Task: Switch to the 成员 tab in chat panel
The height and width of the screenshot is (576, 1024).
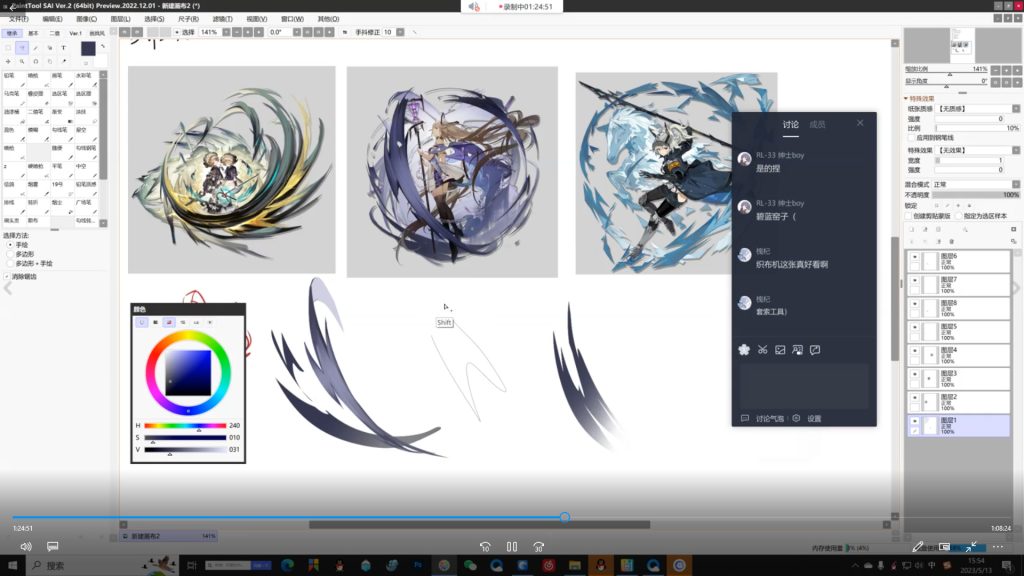Action: (817, 124)
